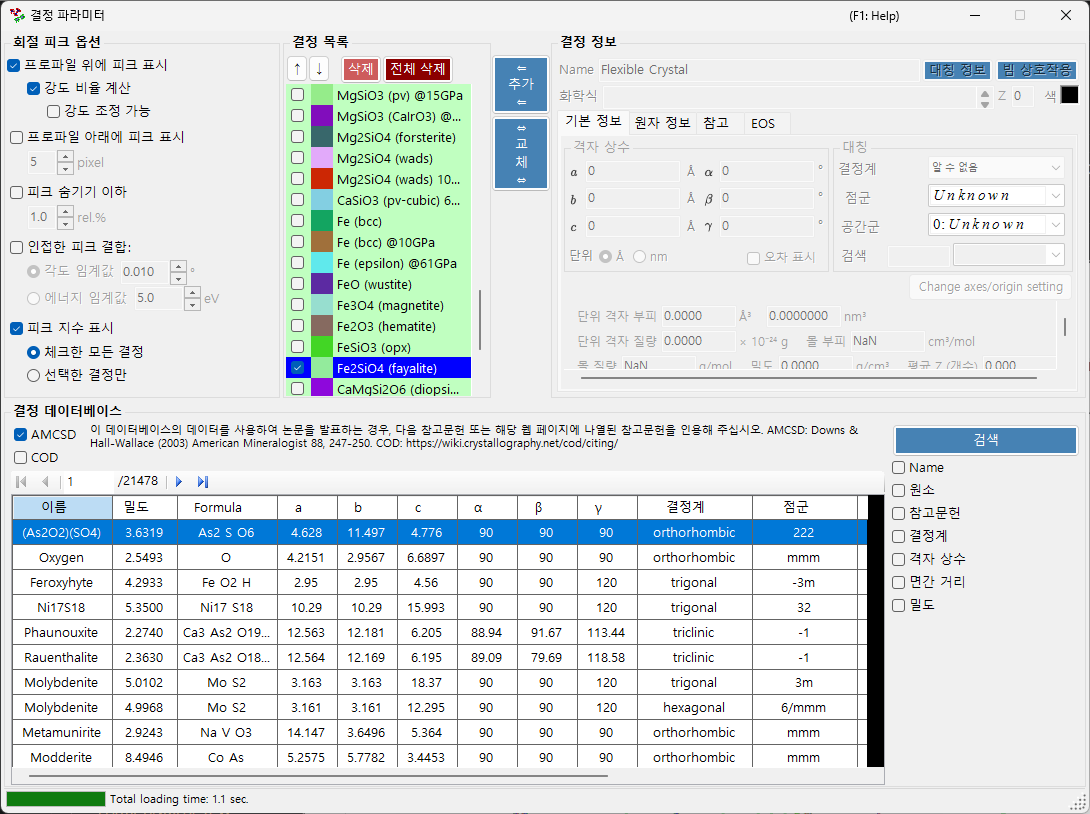Select the Feroxyhyte table row
The height and width of the screenshot is (814, 1090).
(x=440, y=583)
